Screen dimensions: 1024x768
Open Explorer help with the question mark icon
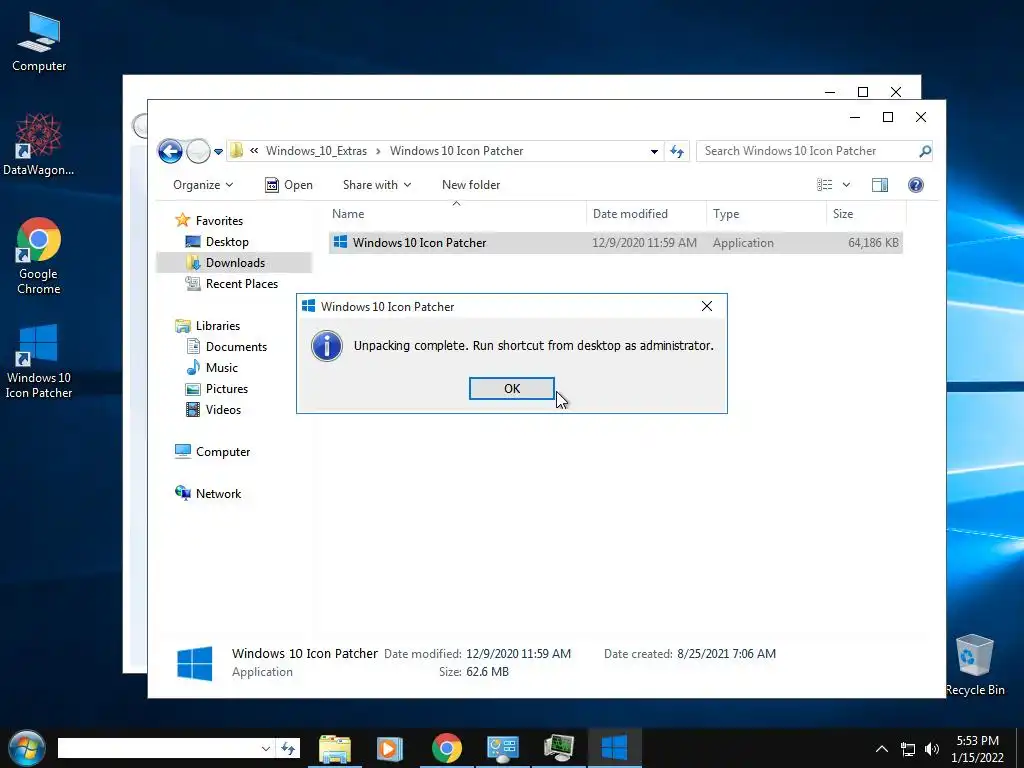916,185
